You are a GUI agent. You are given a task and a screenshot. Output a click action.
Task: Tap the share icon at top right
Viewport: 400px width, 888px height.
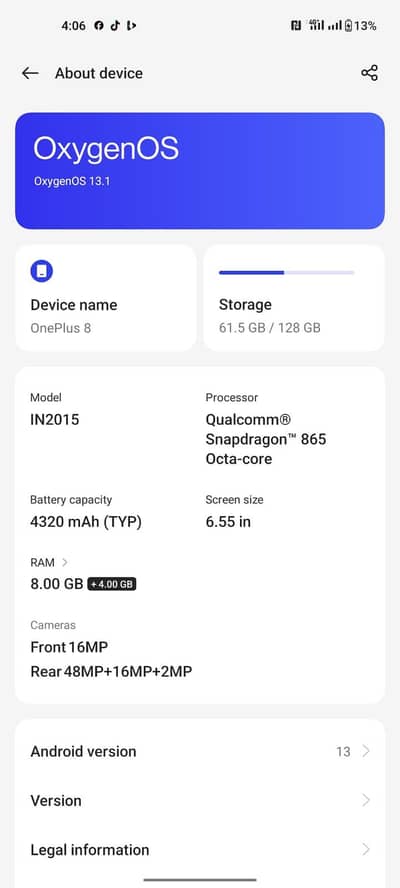(x=369, y=73)
